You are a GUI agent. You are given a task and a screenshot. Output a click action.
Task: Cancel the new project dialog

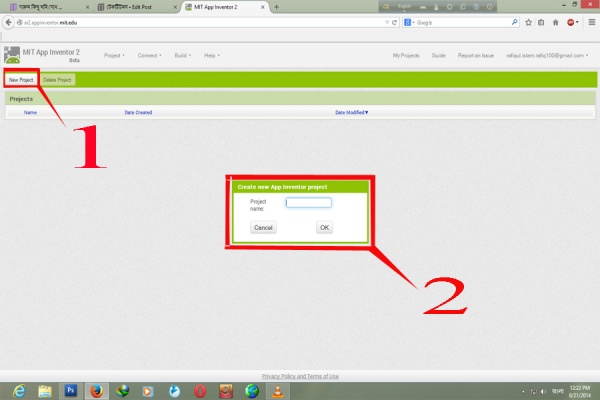[x=263, y=227]
